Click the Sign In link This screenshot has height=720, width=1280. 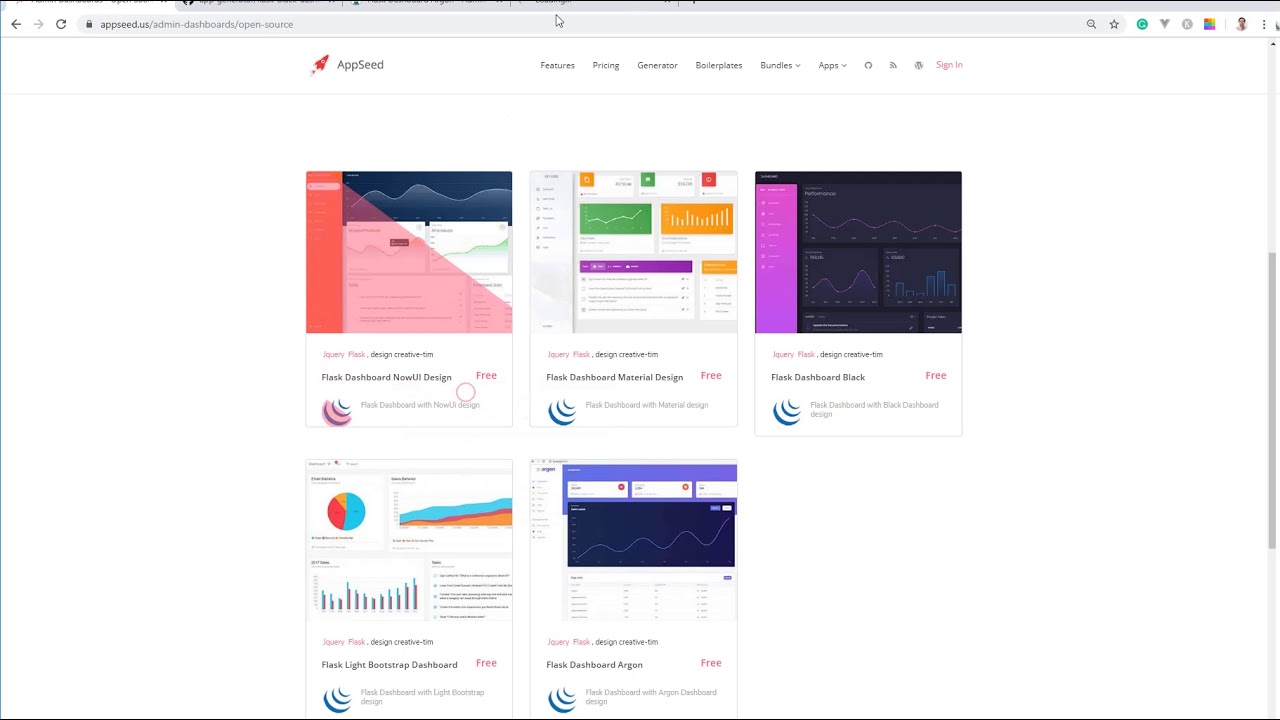coord(949,65)
